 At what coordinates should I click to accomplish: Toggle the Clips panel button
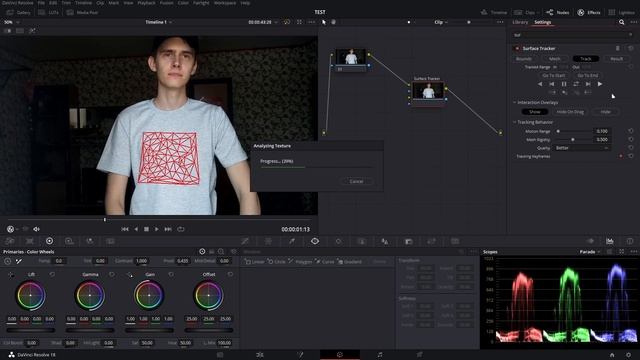pyautogui.click(x=526, y=13)
